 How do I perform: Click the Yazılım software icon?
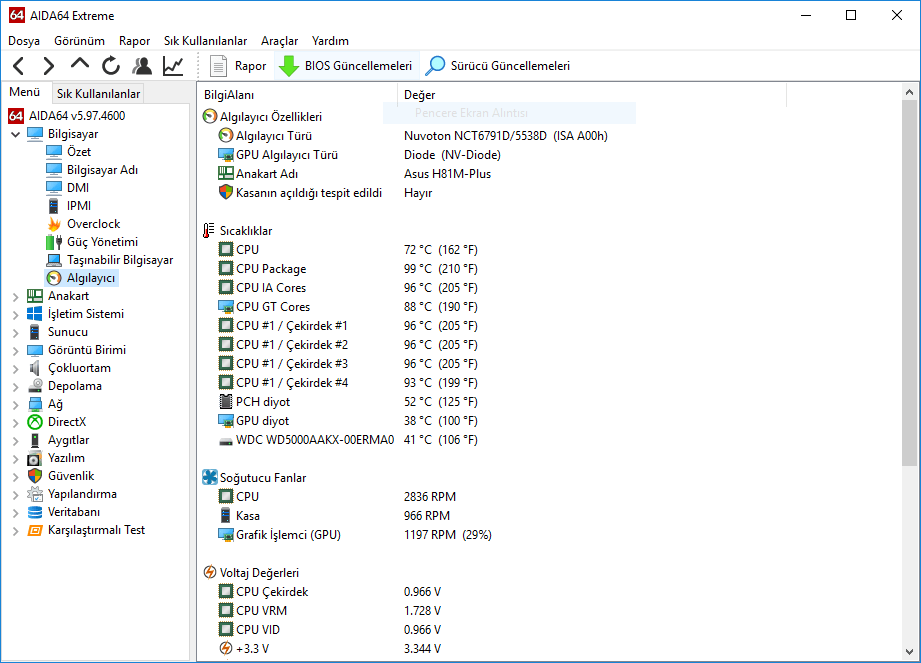(x=35, y=458)
